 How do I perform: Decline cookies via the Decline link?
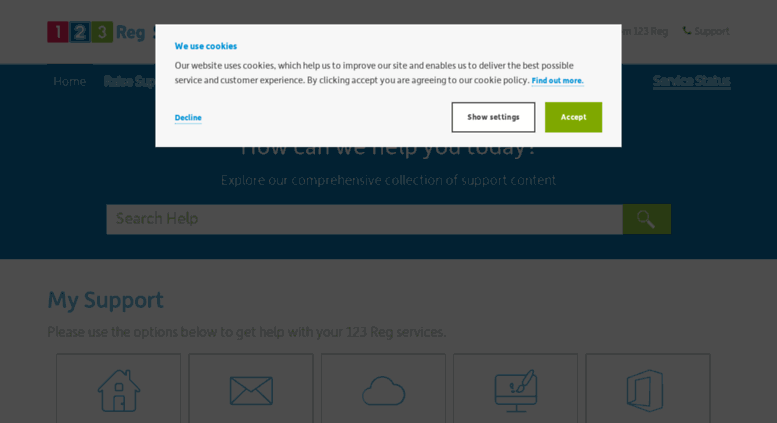(188, 117)
